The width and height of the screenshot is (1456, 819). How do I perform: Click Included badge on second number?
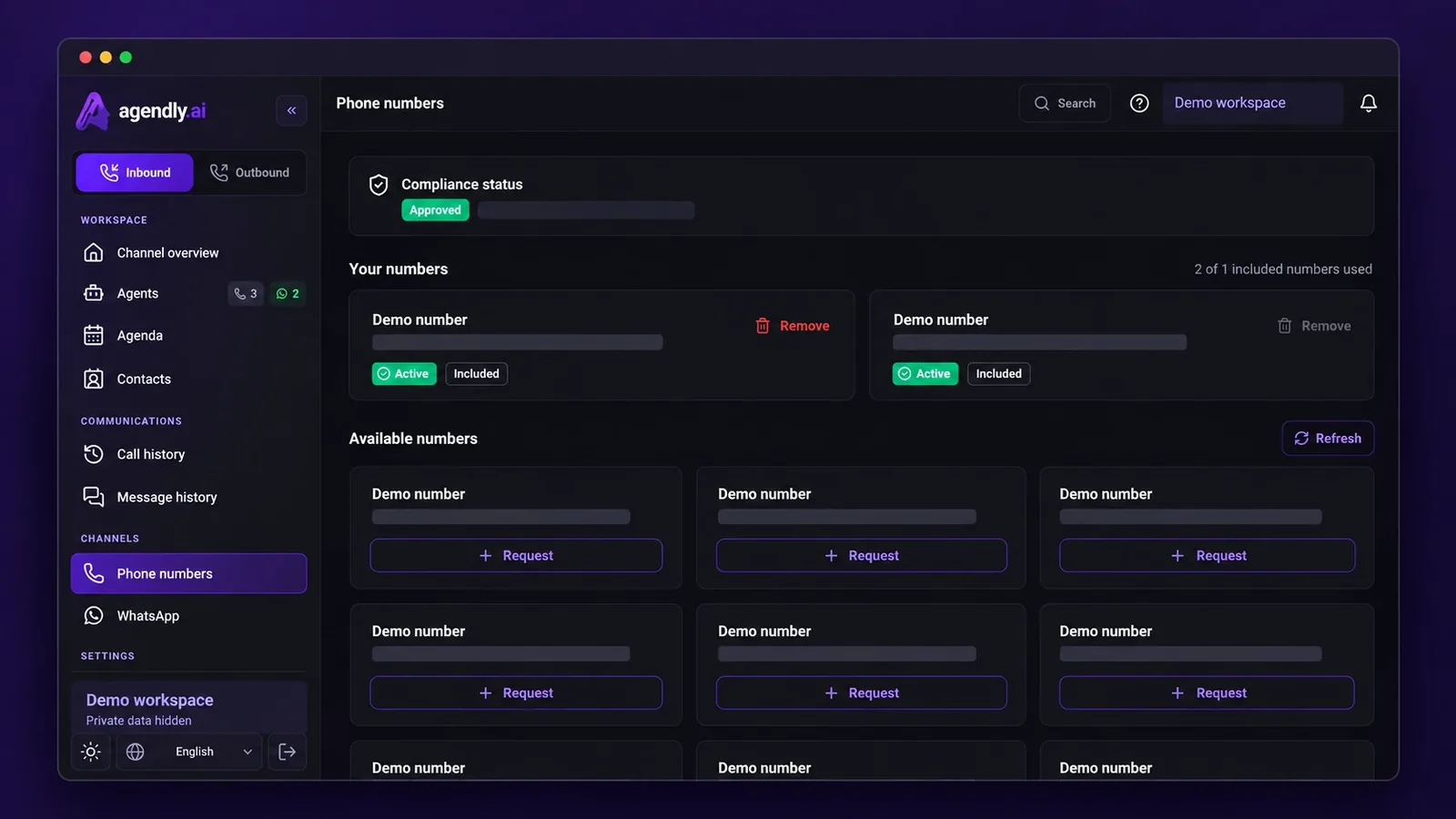999,374
